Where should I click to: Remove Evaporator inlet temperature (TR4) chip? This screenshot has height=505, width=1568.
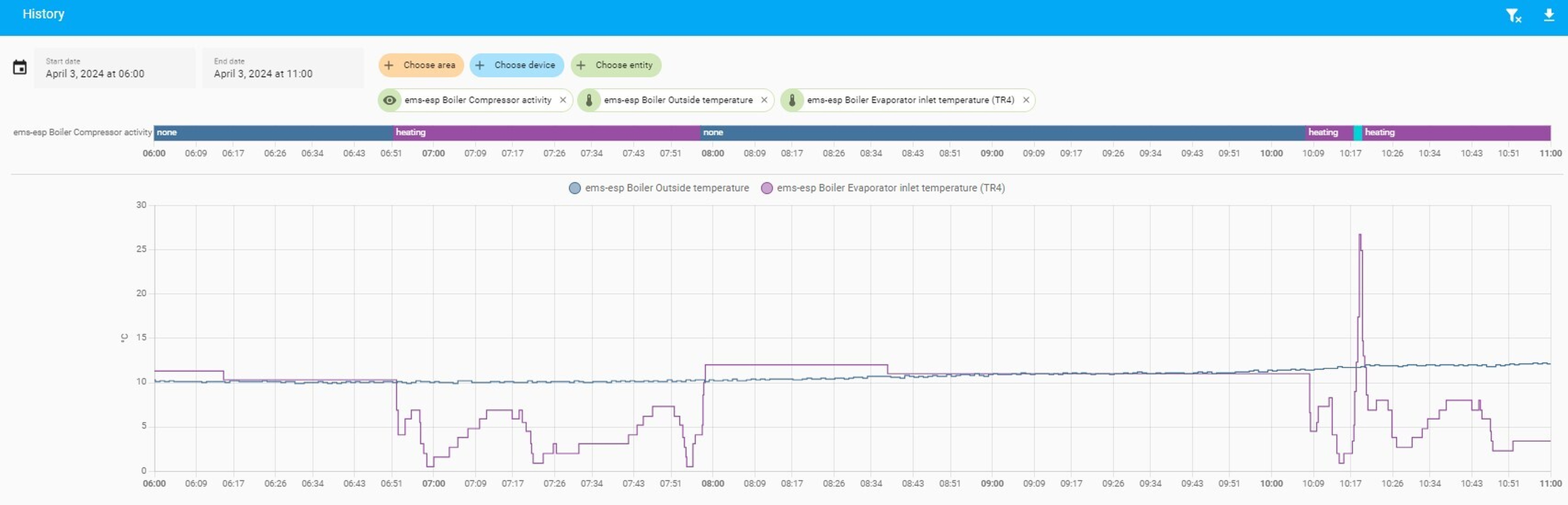tap(1026, 100)
